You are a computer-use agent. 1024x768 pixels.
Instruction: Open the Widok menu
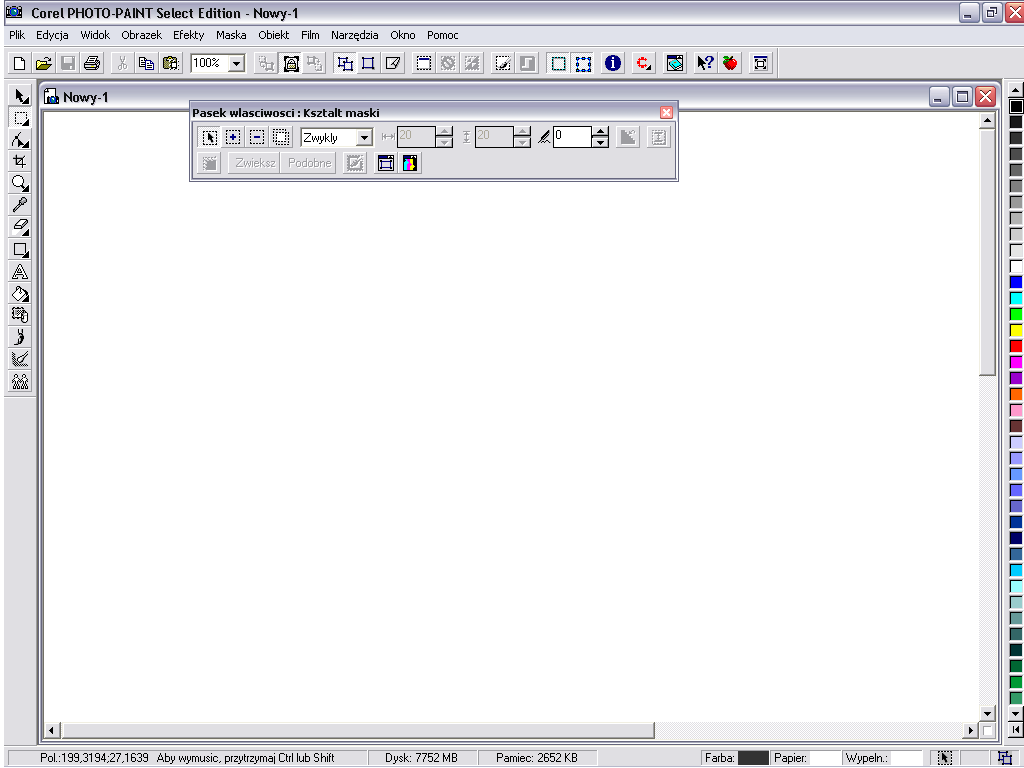pyautogui.click(x=95, y=35)
